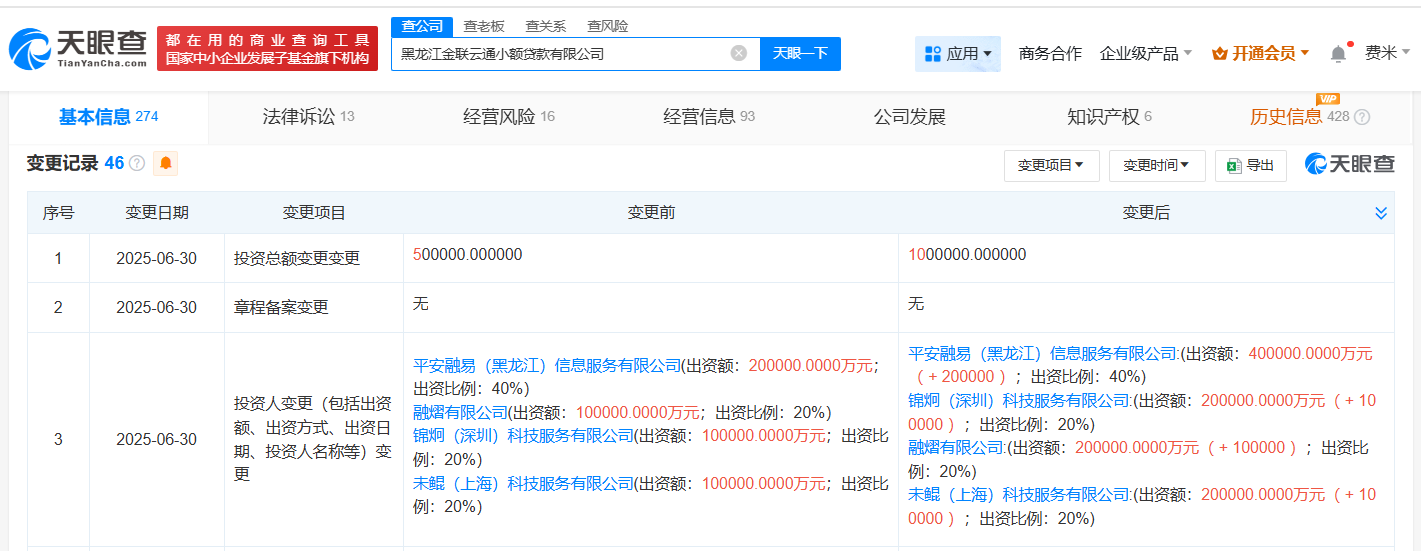The height and width of the screenshot is (551, 1421).
Task: Open 锦炯（深圳）科技服务有限公司 in 变更前 column
Action: 524,436
